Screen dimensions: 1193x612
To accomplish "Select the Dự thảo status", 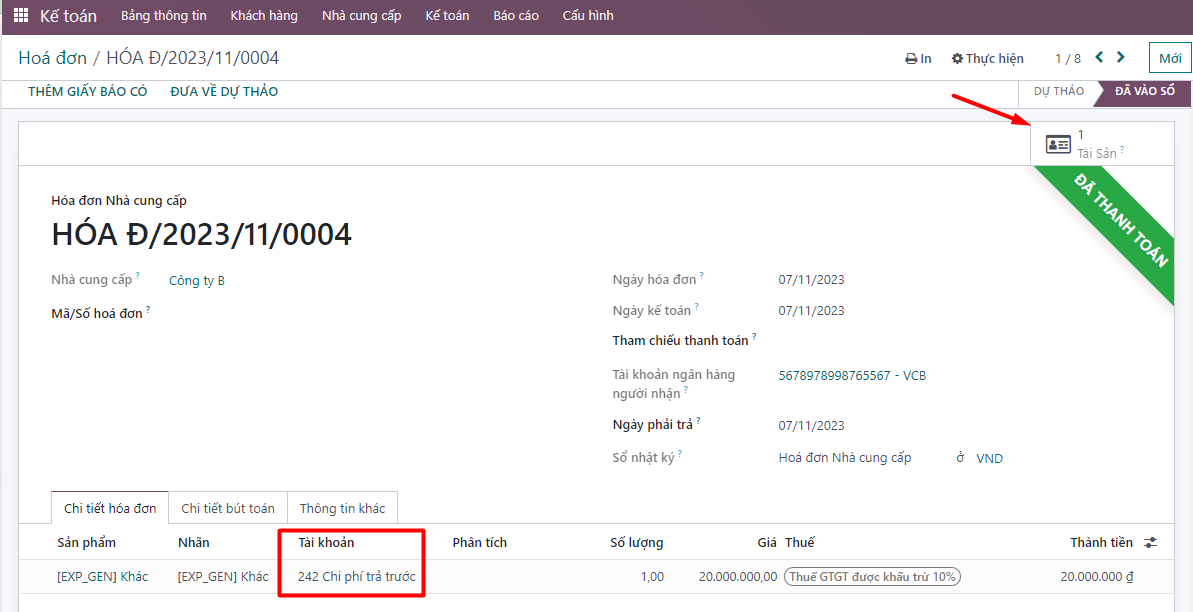I will click(x=1058, y=91).
